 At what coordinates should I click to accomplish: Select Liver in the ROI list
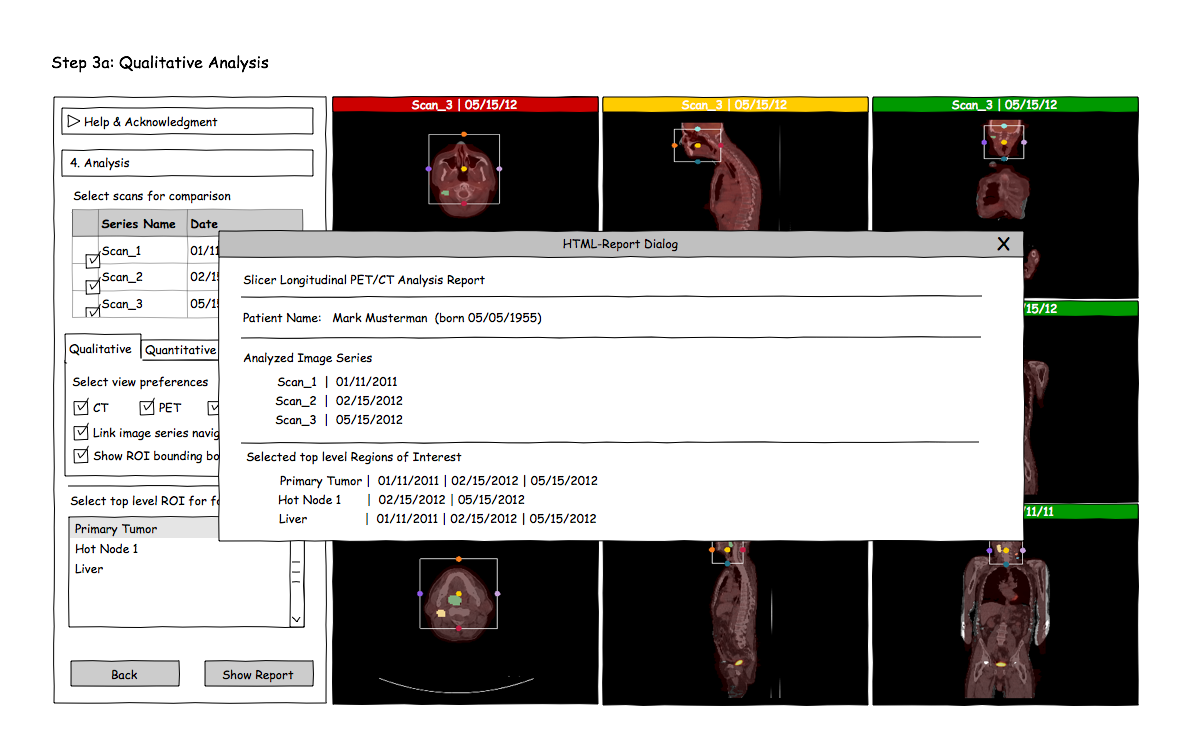click(x=89, y=569)
